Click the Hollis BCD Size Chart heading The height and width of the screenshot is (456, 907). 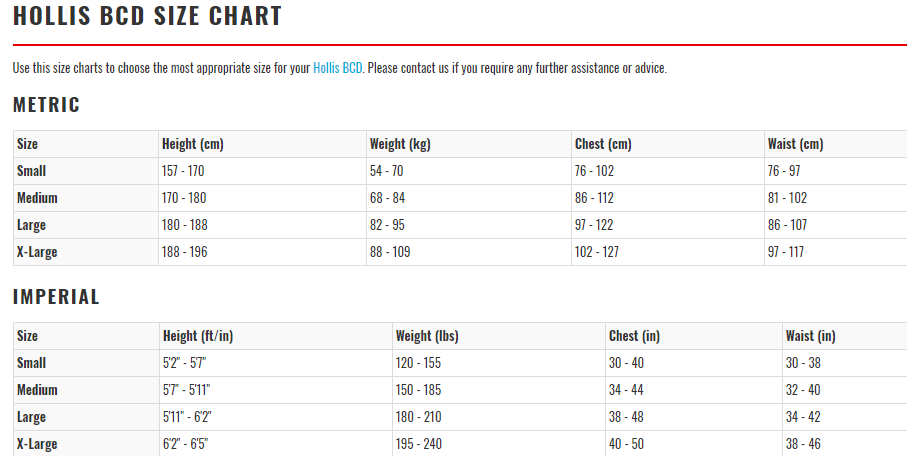(x=147, y=17)
